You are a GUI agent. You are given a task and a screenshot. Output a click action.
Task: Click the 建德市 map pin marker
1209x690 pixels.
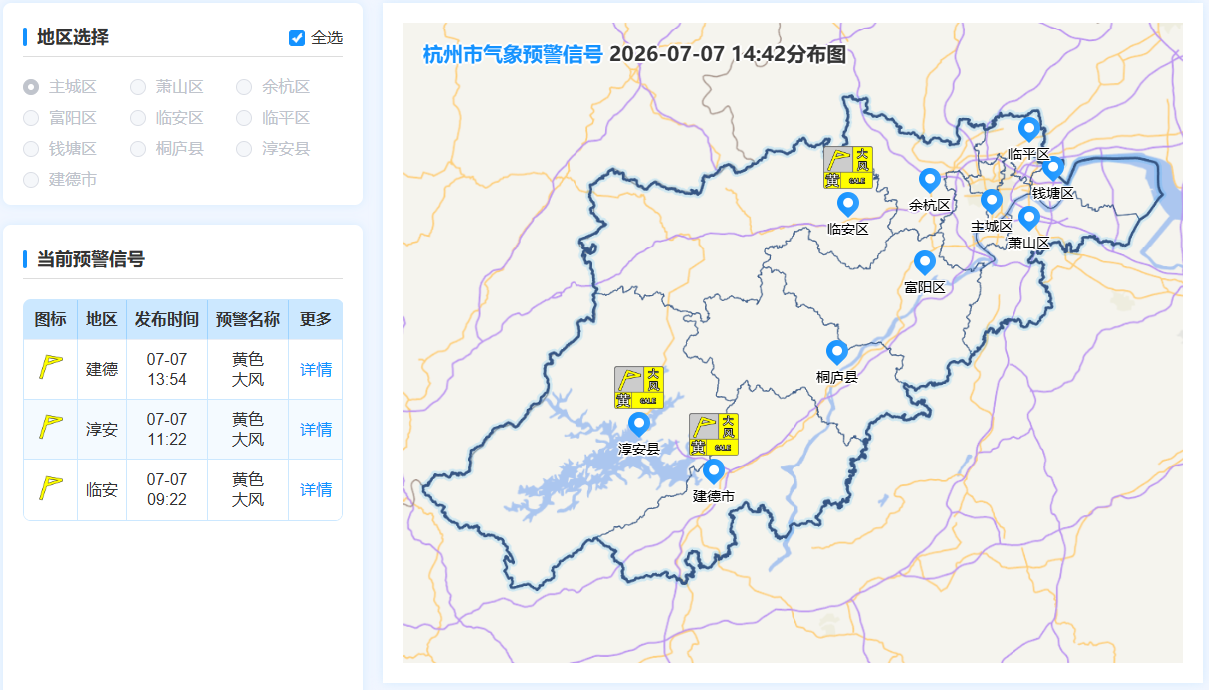pyautogui.click(x=714, y=471)
